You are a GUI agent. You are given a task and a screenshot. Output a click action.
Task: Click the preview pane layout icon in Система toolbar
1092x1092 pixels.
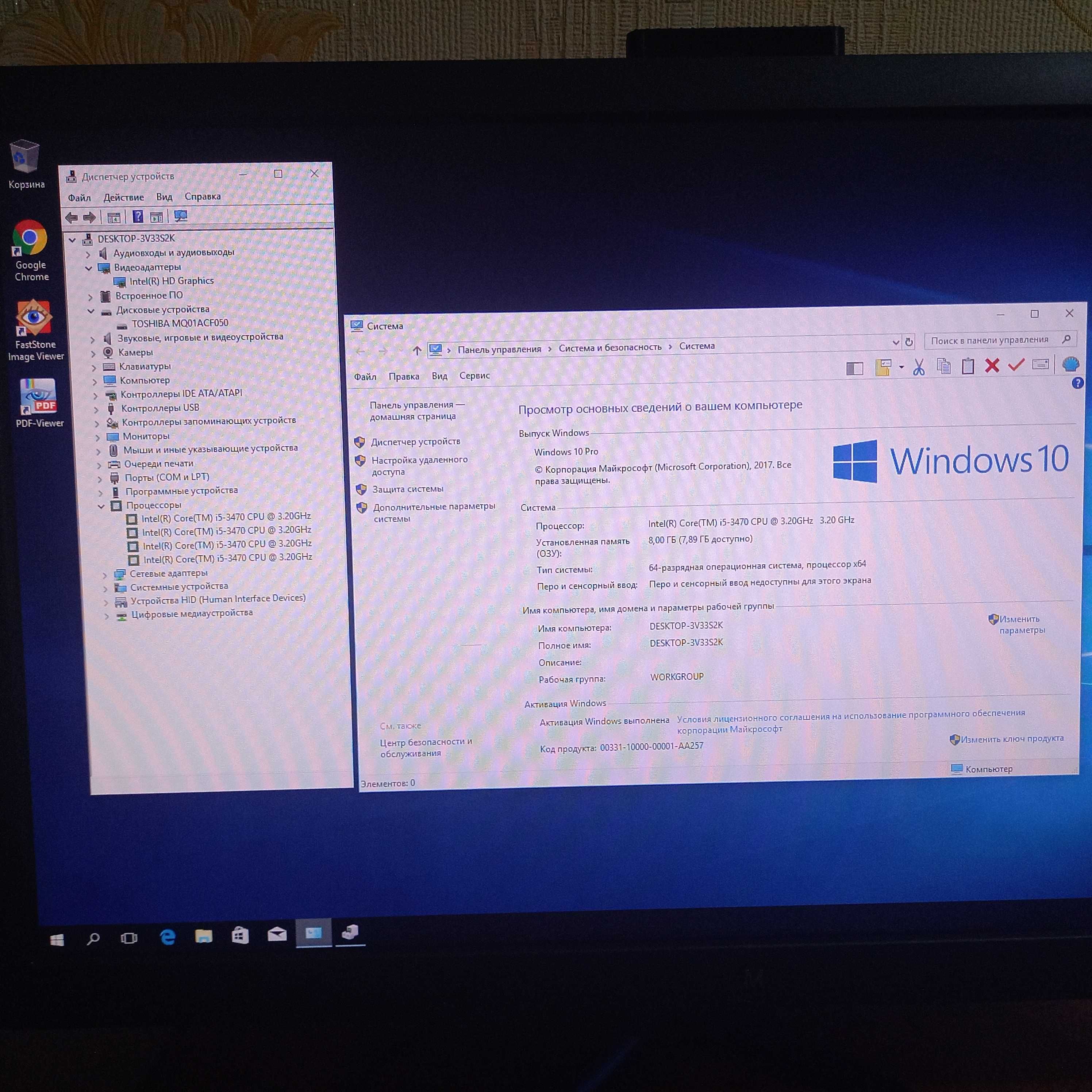pyautogui.click(x=855, y=369)
